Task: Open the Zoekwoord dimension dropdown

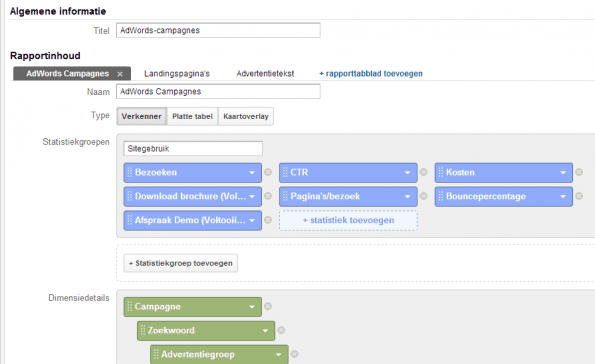Action: pyautogui.click(x=265, y=331)
